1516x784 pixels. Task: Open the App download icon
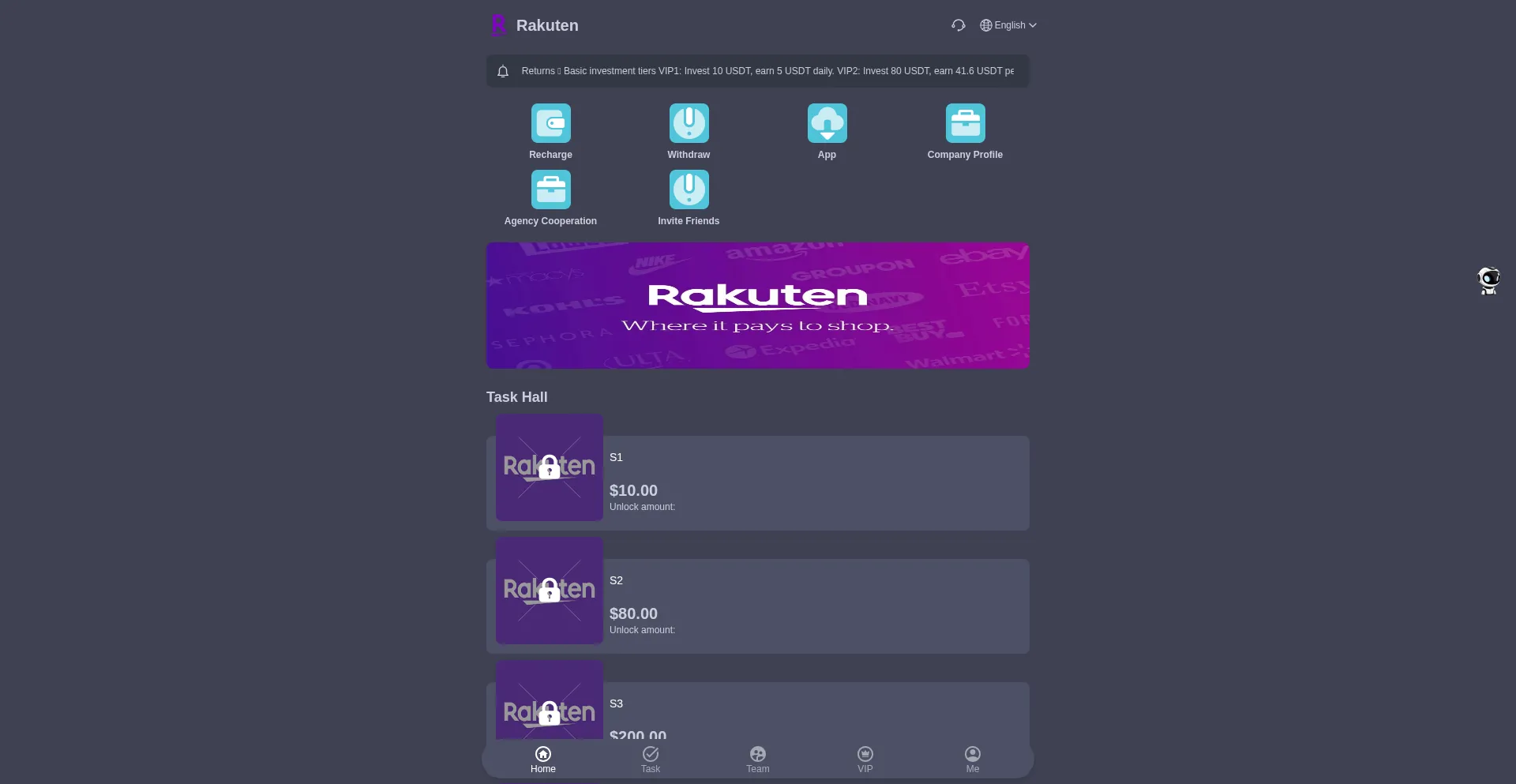click(x=827, y=124)
